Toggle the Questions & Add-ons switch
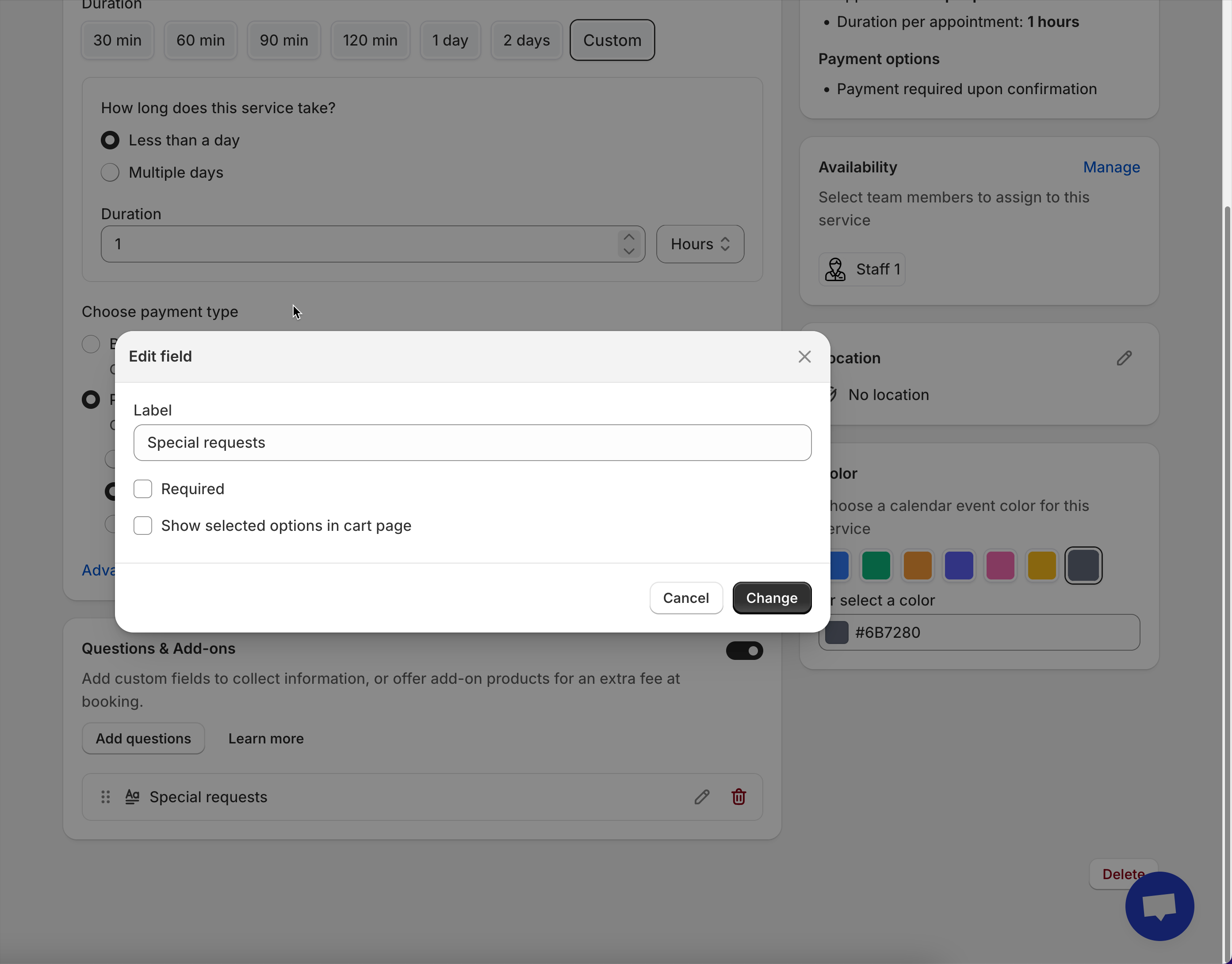The image size is (1232, 964). 744,650
